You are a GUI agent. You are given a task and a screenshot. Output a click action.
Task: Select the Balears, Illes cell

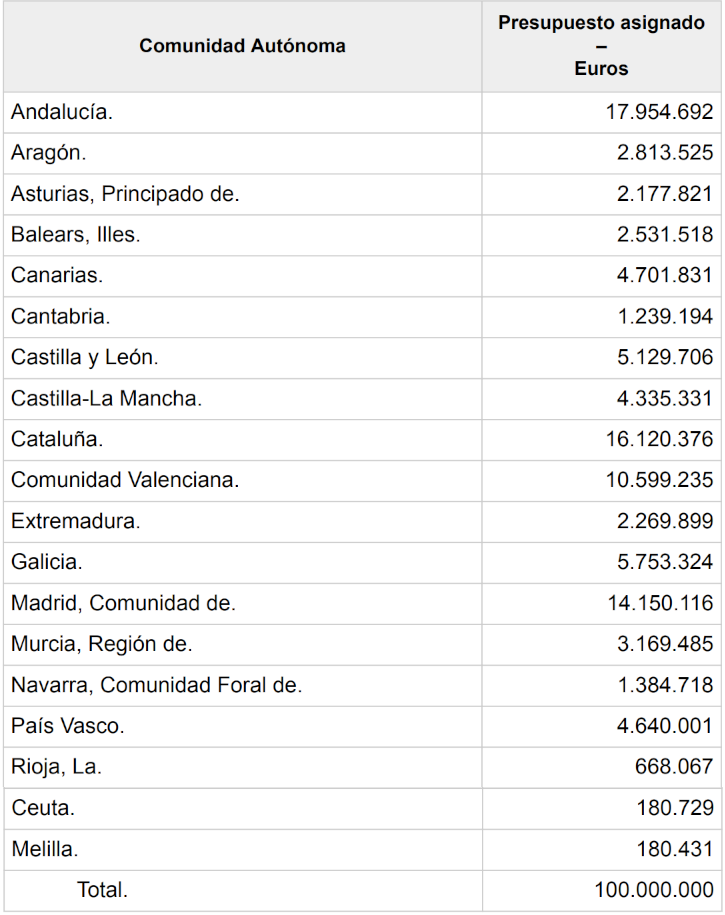click(76, 235)
